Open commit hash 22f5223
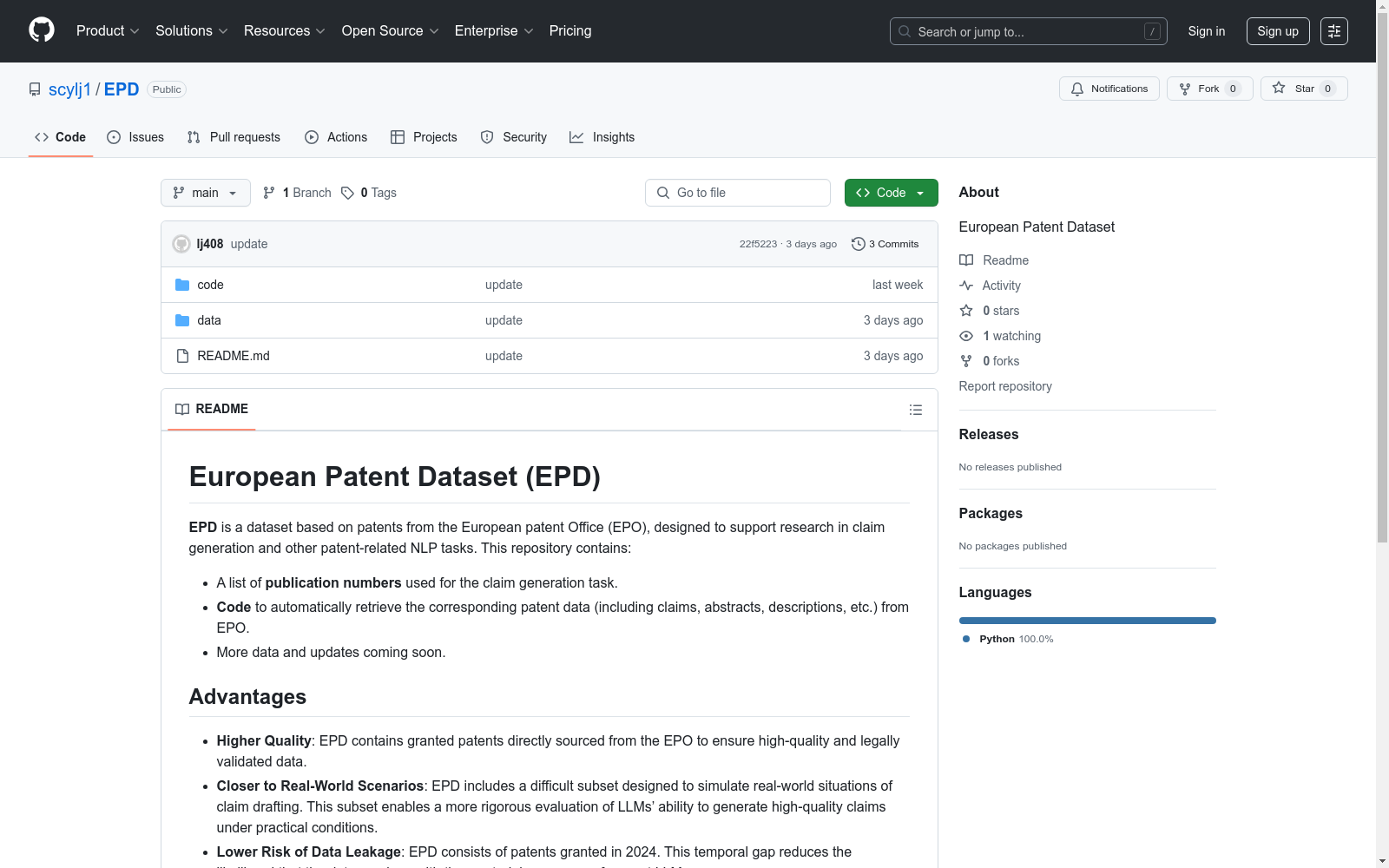The image size is (1389, 868). pos(758,244)
